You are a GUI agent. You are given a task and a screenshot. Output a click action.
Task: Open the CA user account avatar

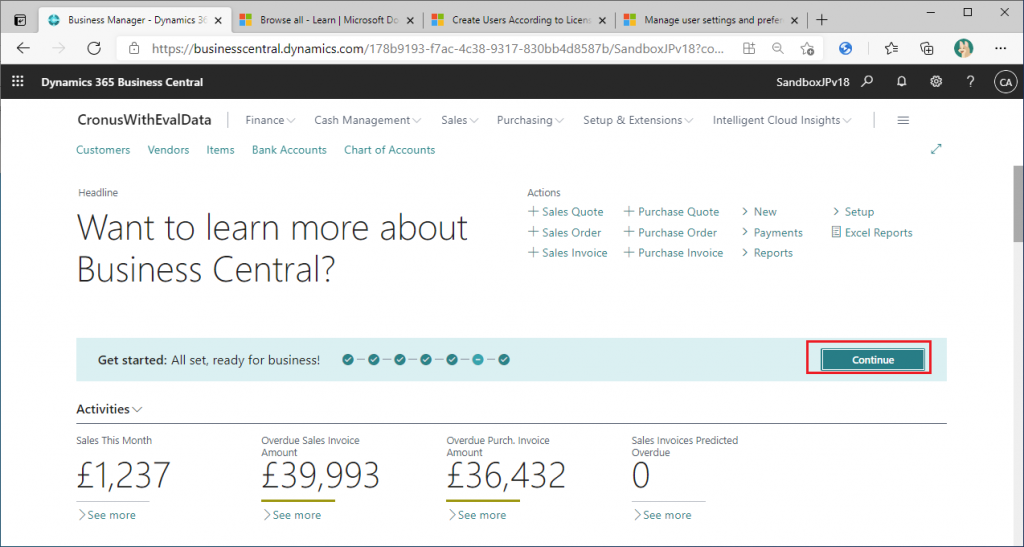(x=1004, y=82)
